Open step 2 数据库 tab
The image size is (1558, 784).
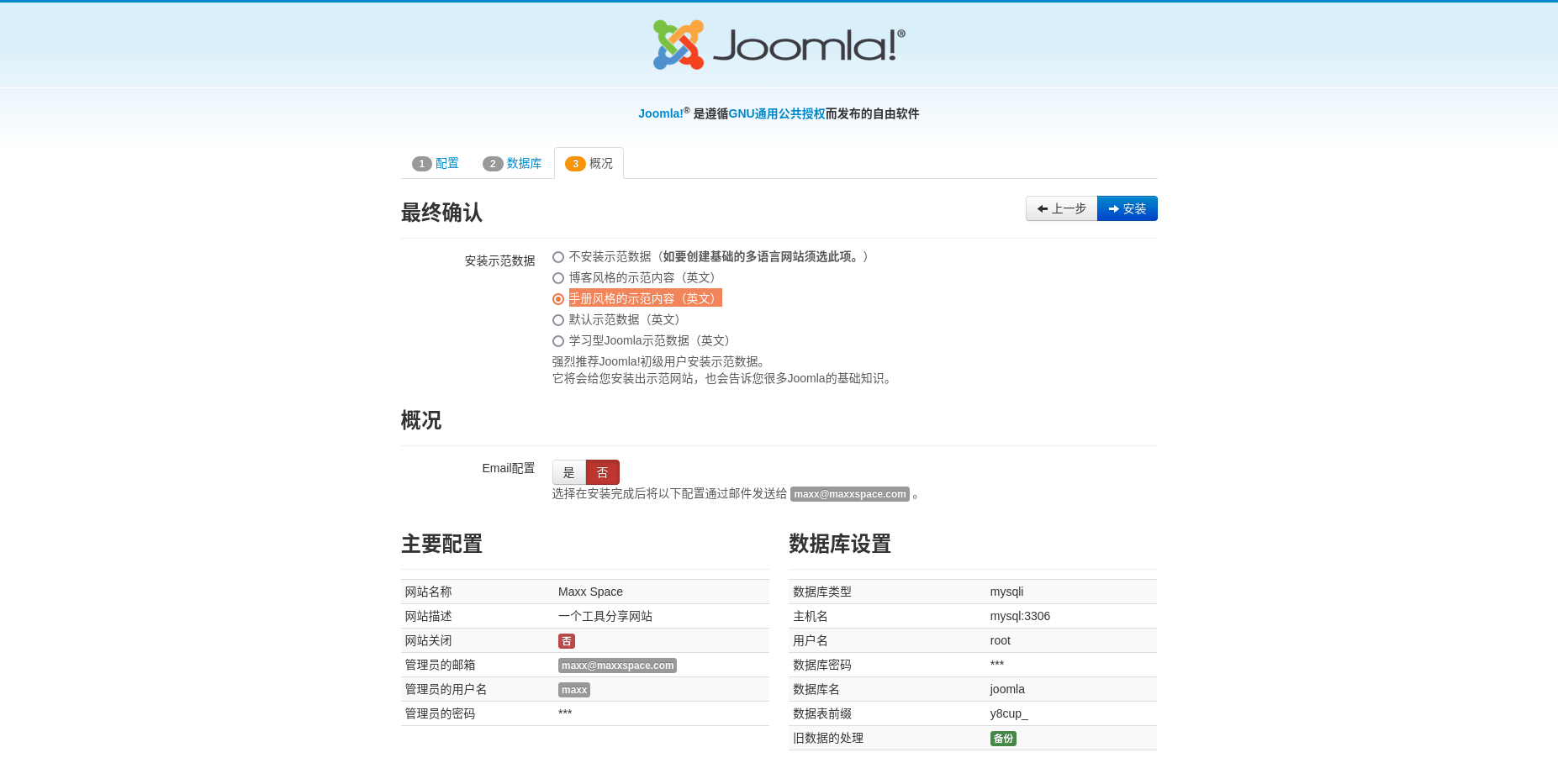coord(512,163)
